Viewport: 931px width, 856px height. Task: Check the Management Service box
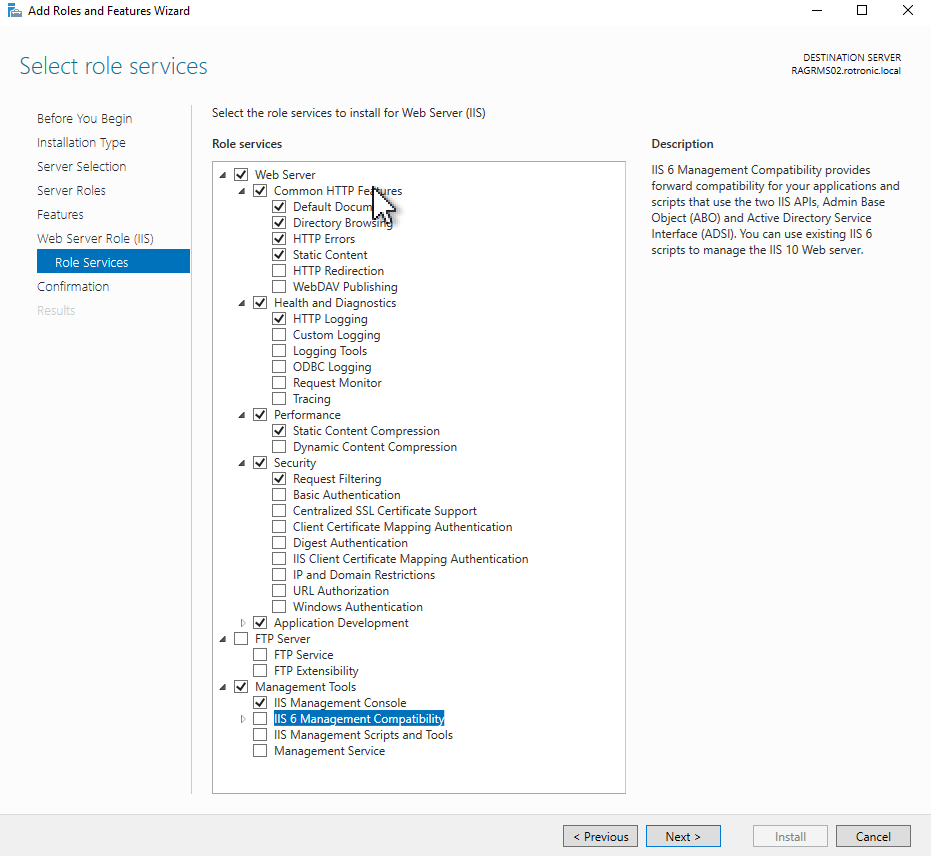tap(260, 751)
